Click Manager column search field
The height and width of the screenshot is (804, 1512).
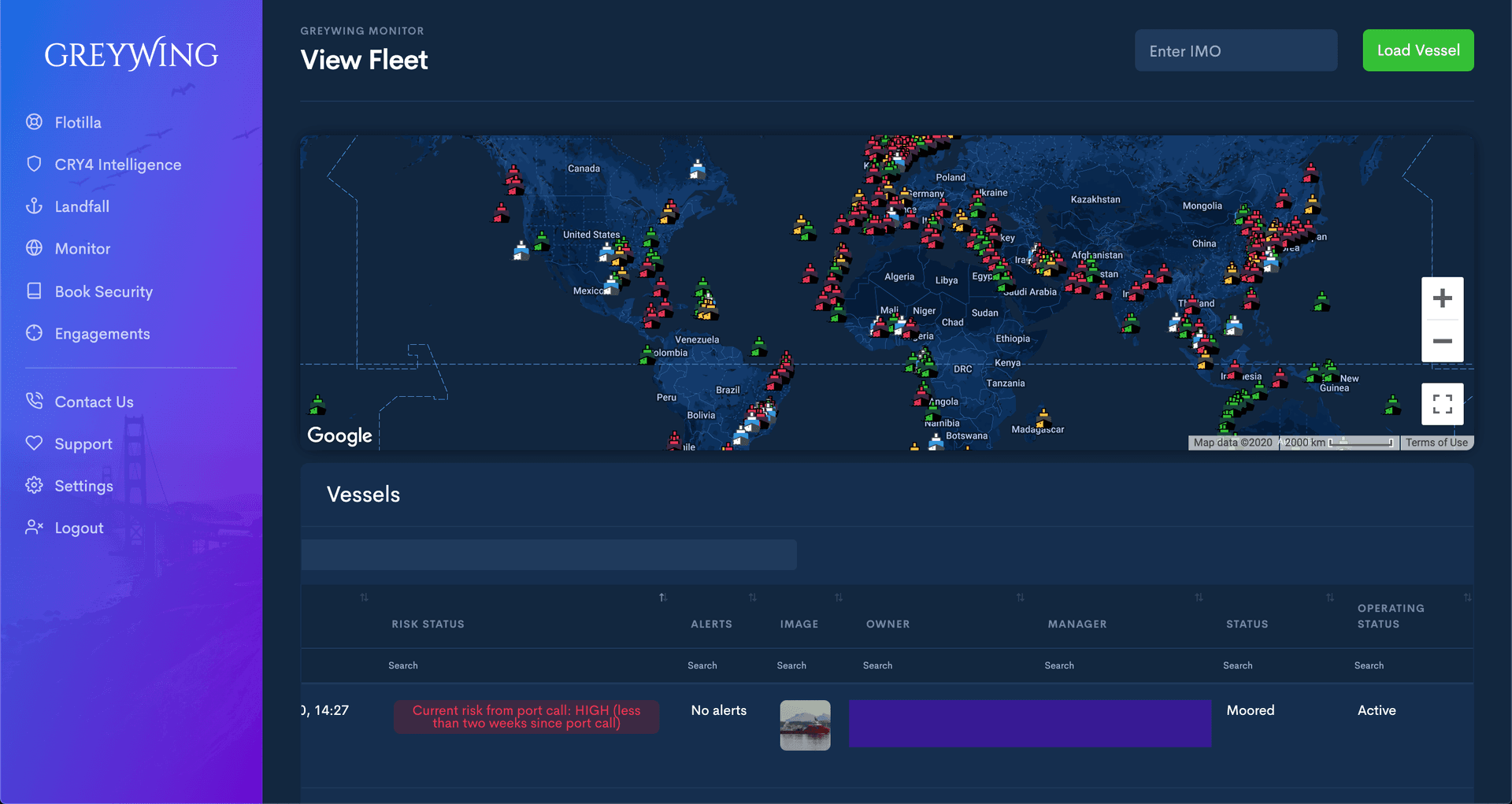coord(1122,665)
